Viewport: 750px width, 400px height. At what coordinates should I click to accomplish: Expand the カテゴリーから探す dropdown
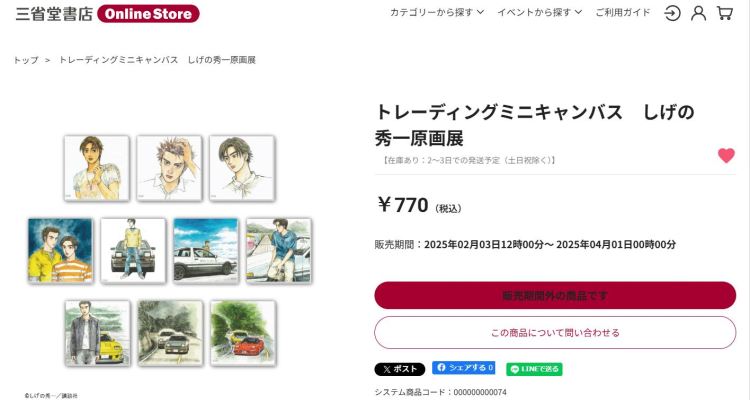pos(437,12)
